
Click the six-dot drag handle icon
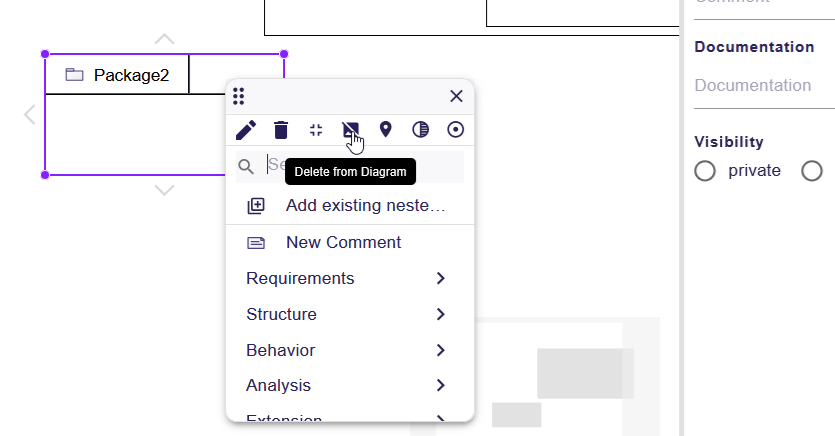pyautogui.click(x=239, y=96)
